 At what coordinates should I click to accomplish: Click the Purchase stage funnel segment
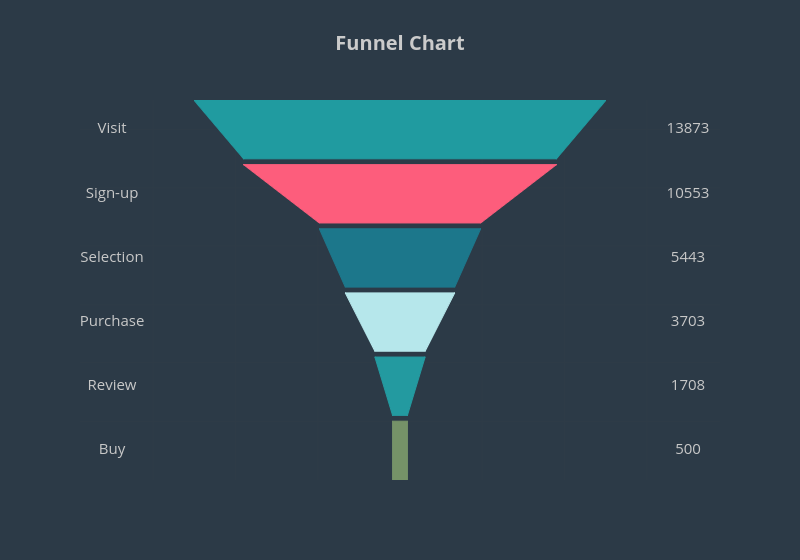pos(400,321)
